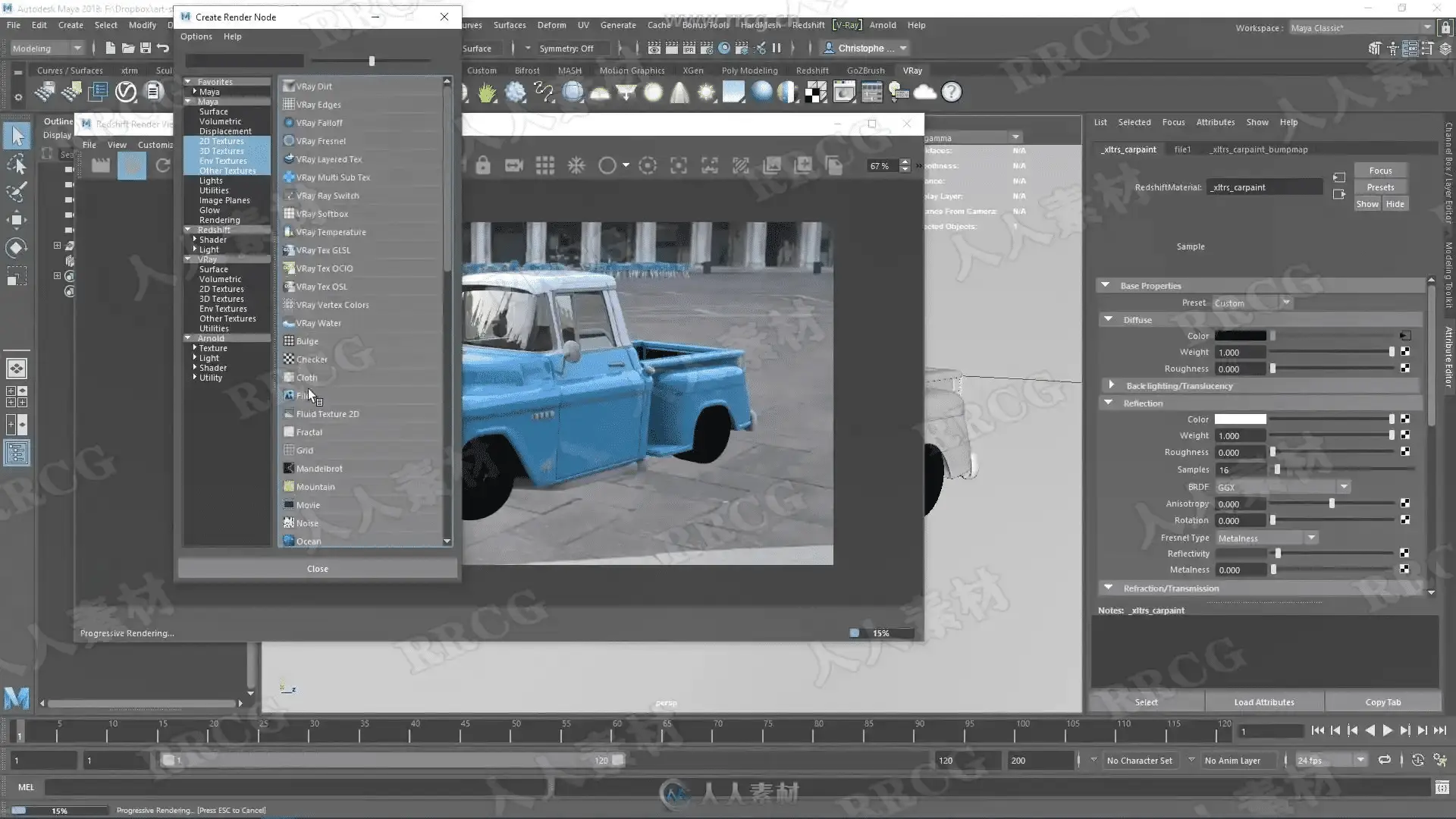Click the Load Attributes button
Image resolution: width=1456 pixels, height=819 pixels.
pyautogui.click(x=1264, y=702)
